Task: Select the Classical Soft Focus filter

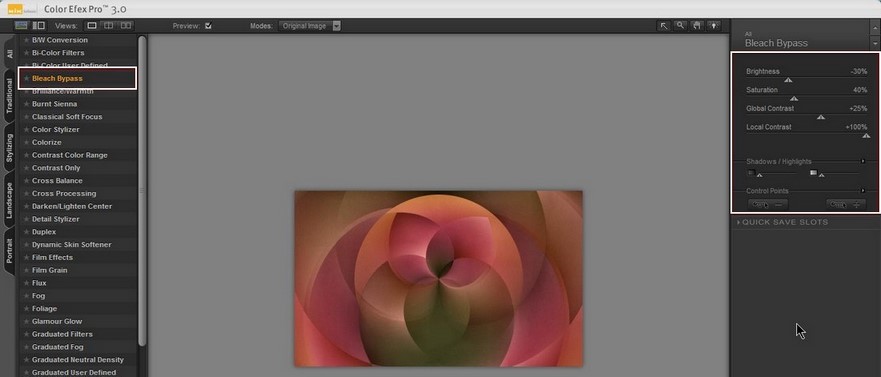Action: [x=79, y=117]
